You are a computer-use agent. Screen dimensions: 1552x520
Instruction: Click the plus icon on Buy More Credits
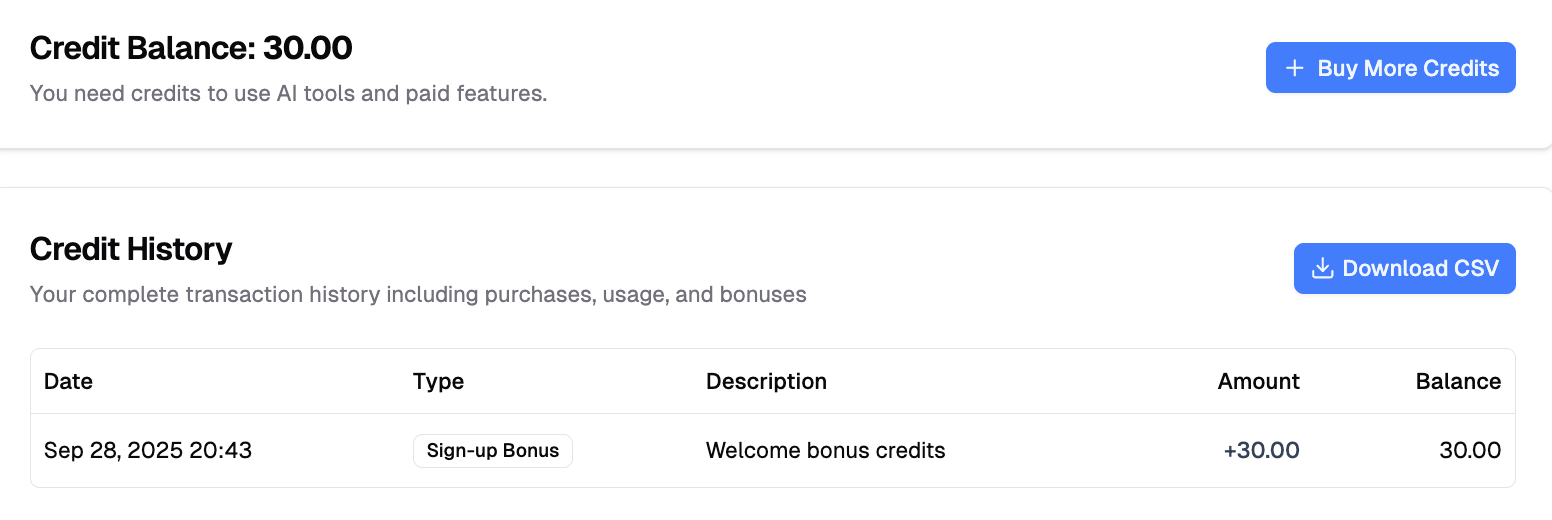(x=1294, y=68)
